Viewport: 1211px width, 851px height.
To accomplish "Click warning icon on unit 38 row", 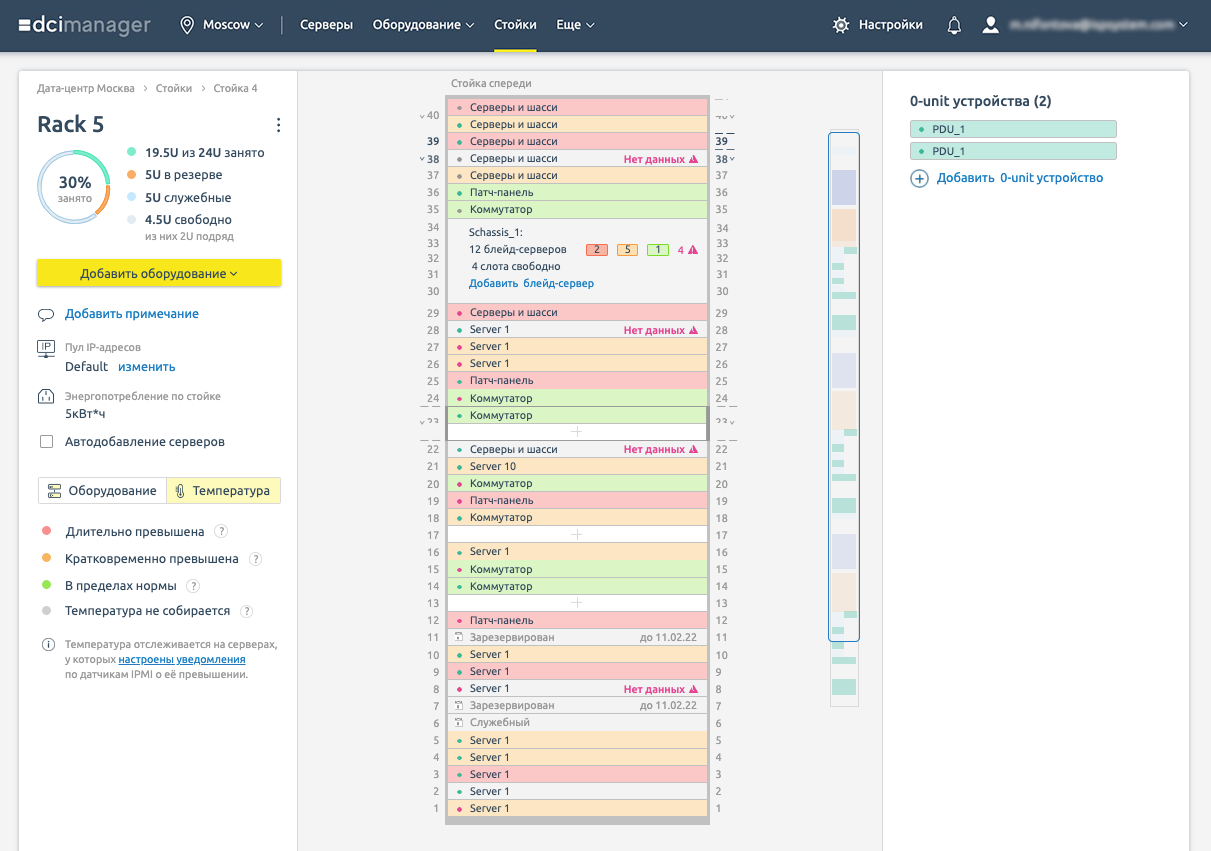I will tap(694, 159).
